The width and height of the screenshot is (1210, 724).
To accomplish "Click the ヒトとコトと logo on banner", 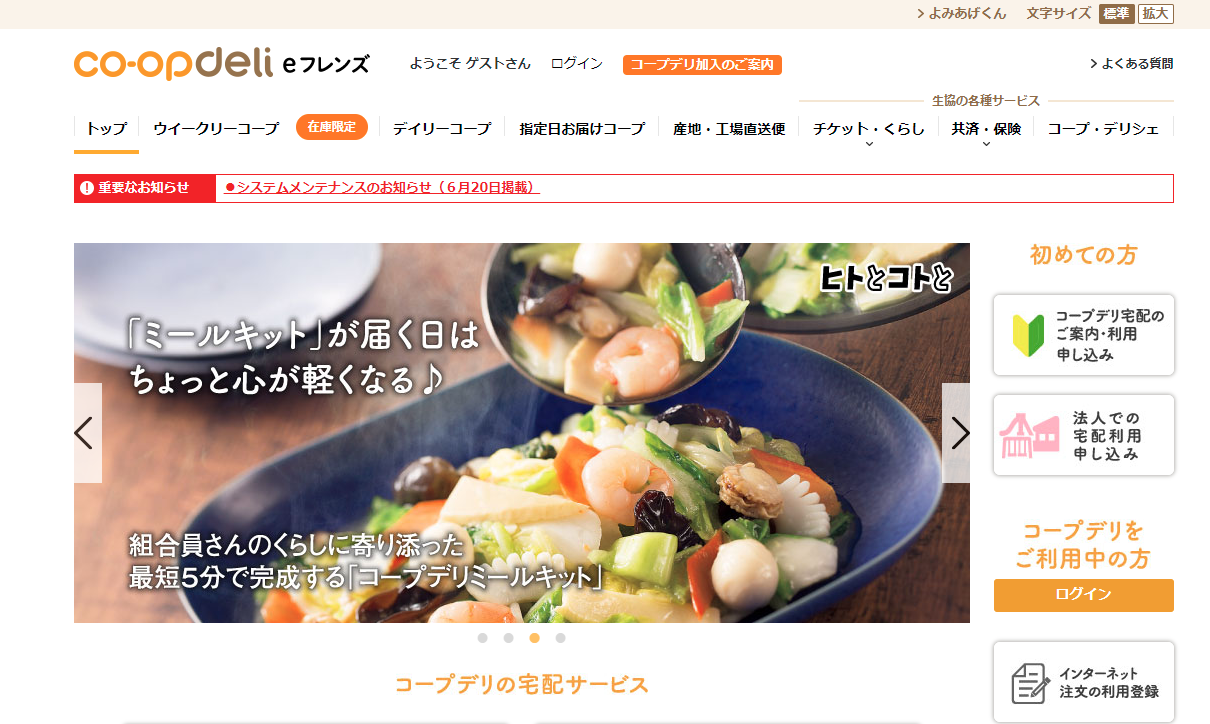I will (885, 278).
